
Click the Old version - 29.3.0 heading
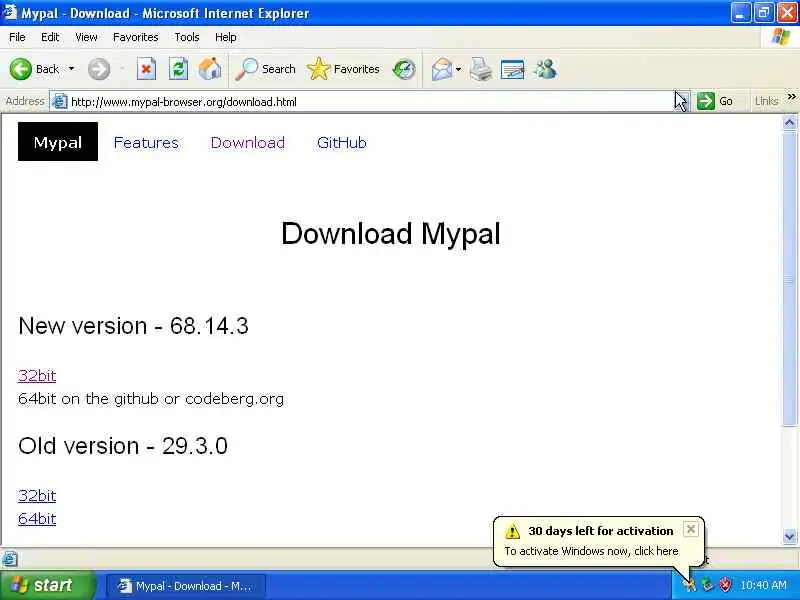click(123, 446)
